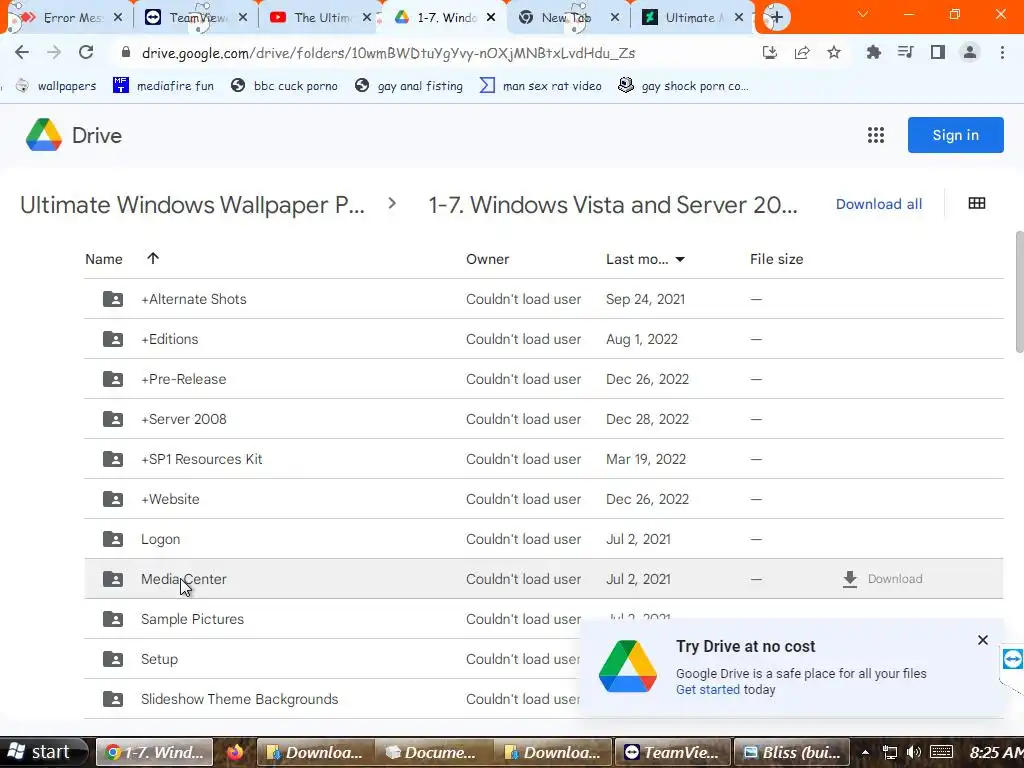The width and height of the screenshot is (1024, 768).
Task: Open Chrome tab search dropdown arrow
Action: click(x=863, y=14)
